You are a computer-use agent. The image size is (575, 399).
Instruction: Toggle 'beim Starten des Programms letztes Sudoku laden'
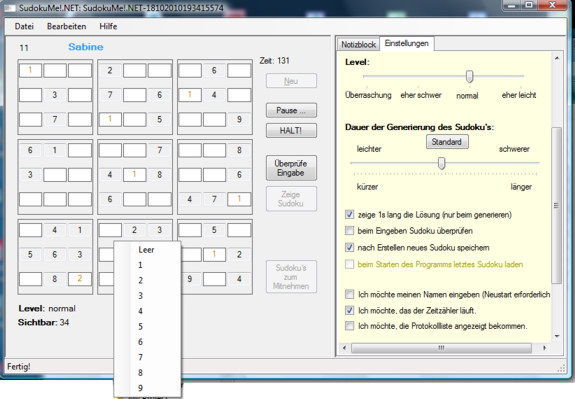click(x=349, y=264)
